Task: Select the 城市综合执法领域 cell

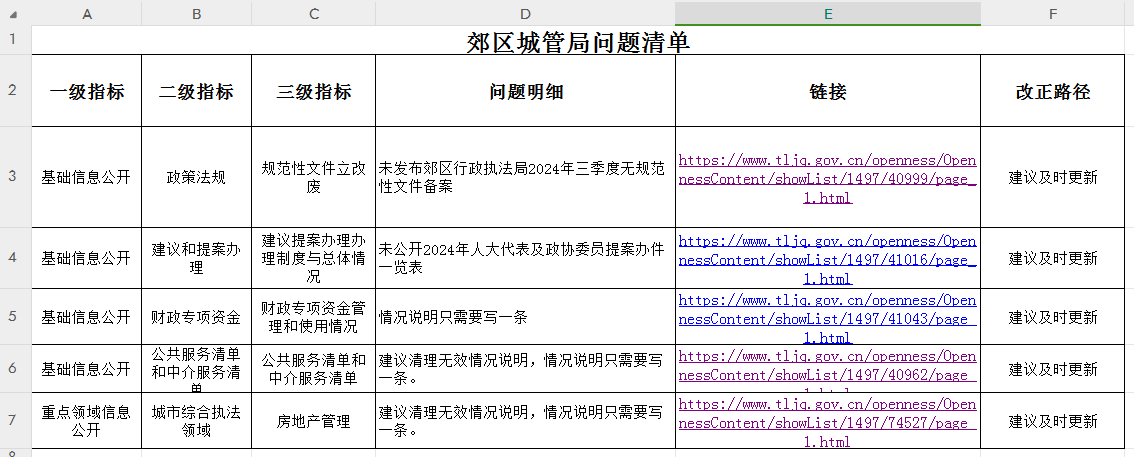Action: point(196,421)
